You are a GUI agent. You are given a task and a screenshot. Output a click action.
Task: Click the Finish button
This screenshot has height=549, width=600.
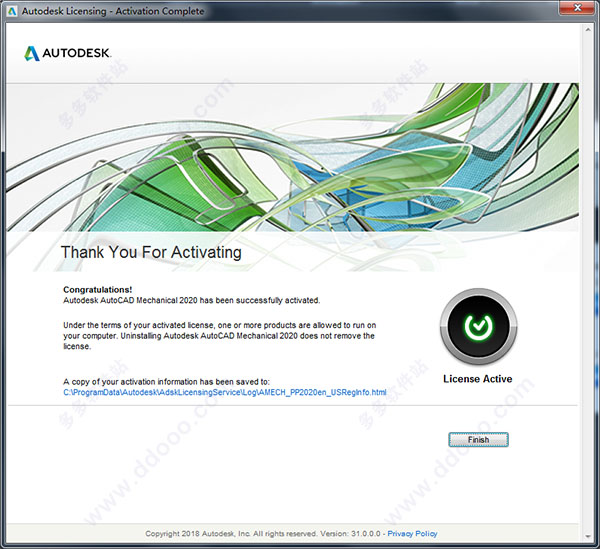click(x=478, y=440)
